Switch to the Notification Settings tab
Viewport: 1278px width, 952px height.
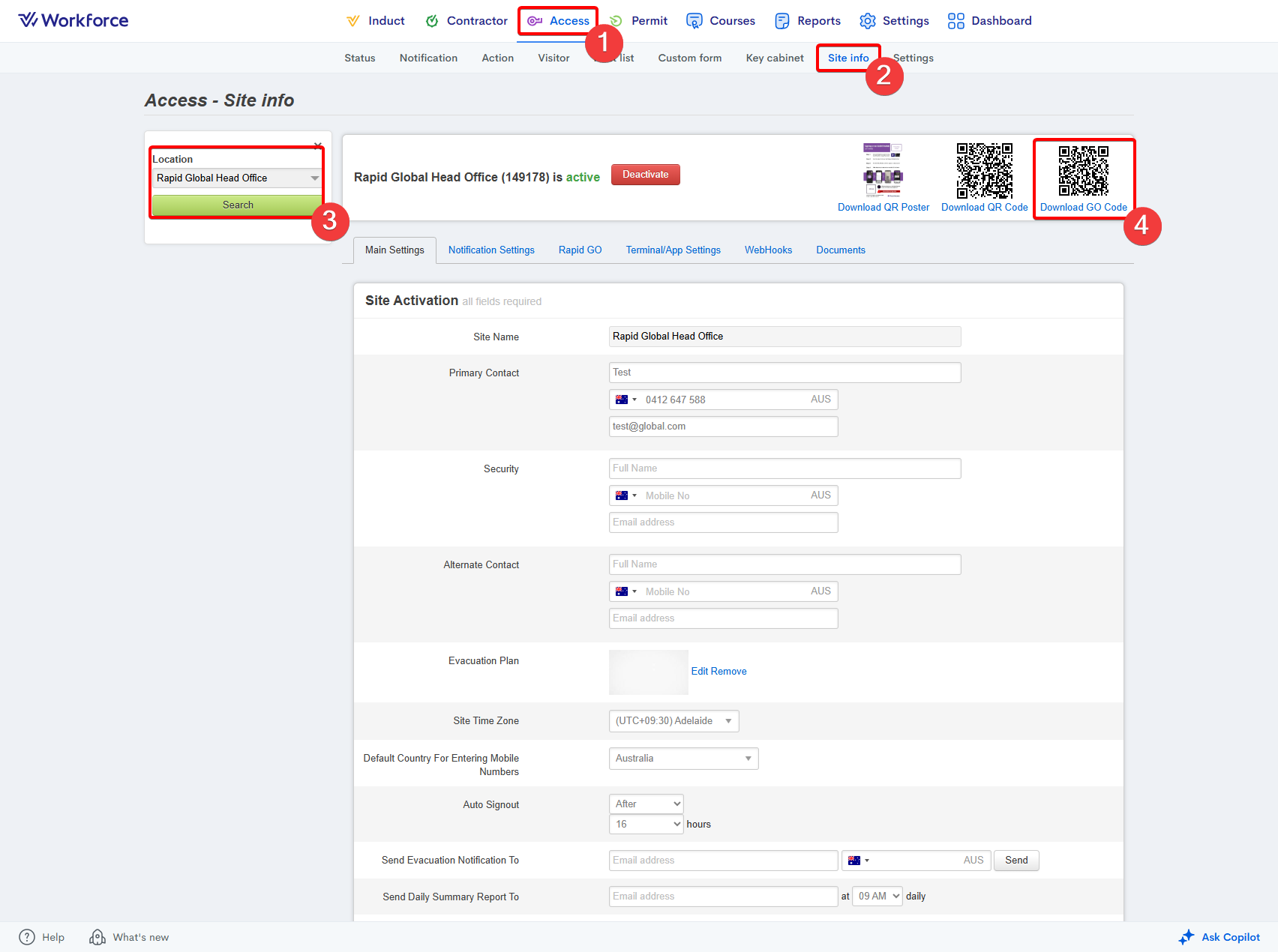point(491,250)
